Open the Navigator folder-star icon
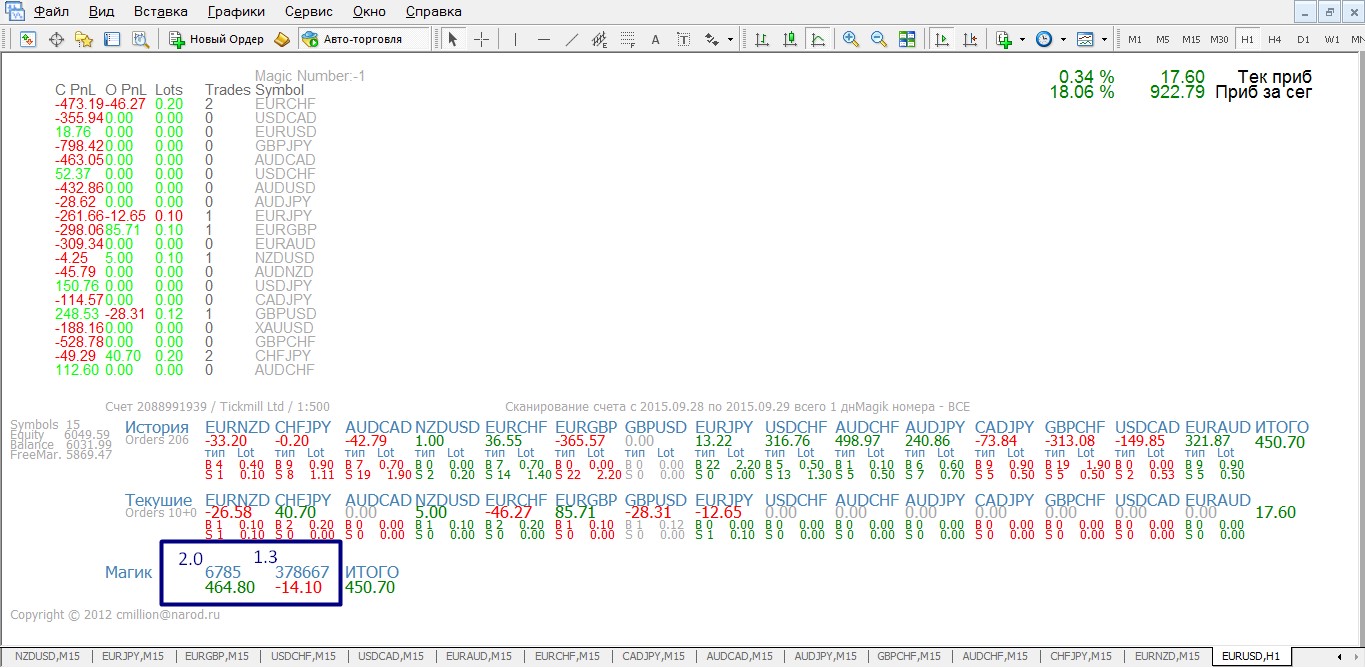The width and height of the screenshot is (1365, 668). [x=84, y=39]
